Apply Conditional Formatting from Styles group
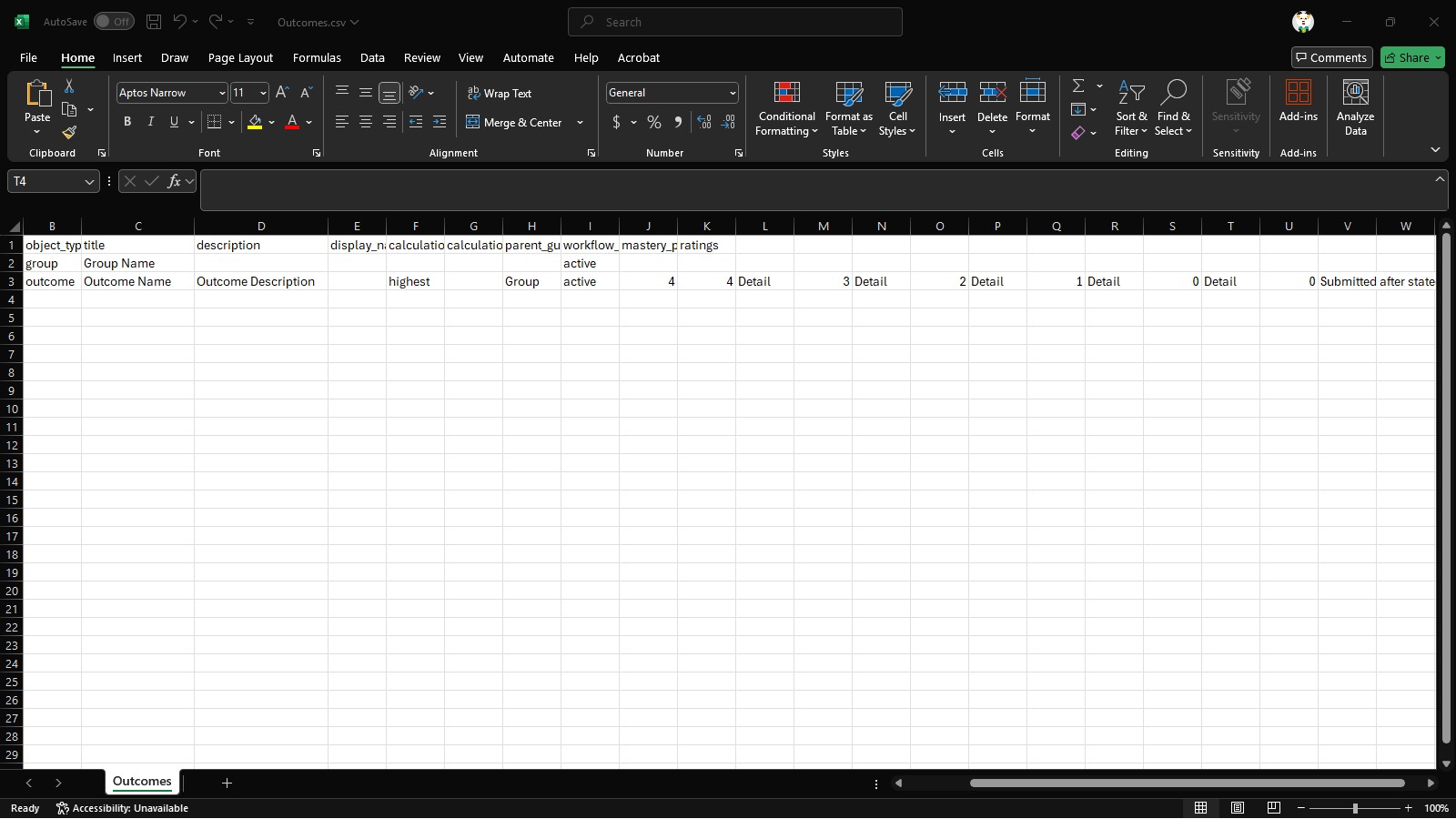 pos(786,108)
